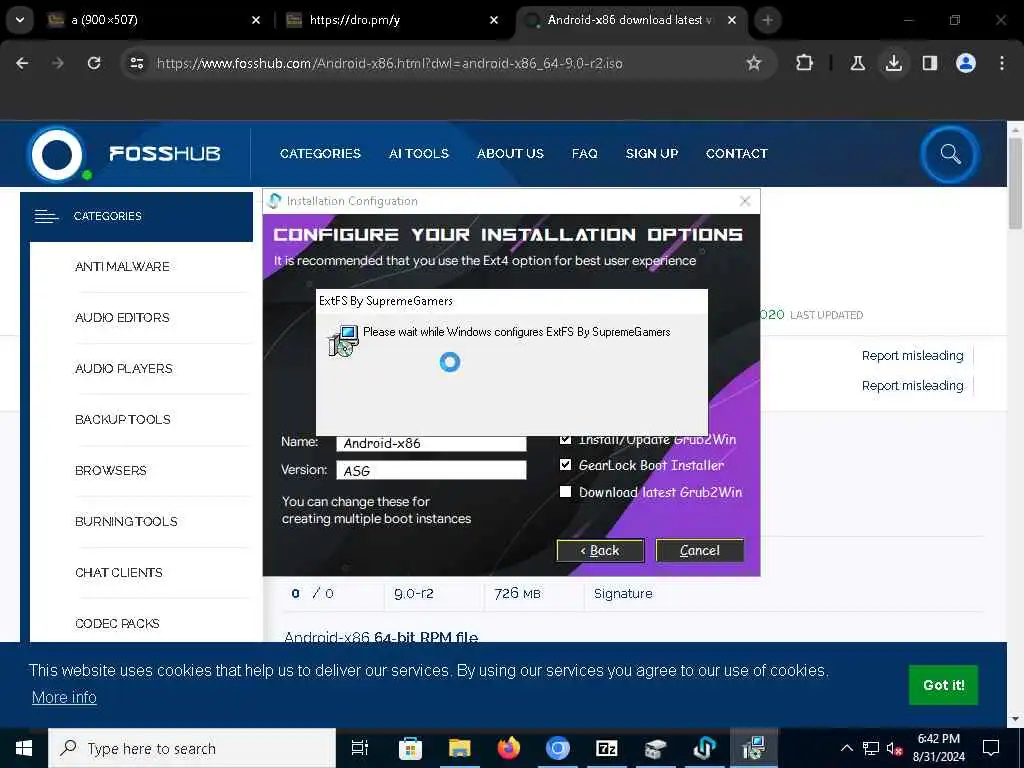This screenshot has width=1024, height=768.
Task: Toggle Install/Update Grub2Win checkbox
Action: coord(566,439)
